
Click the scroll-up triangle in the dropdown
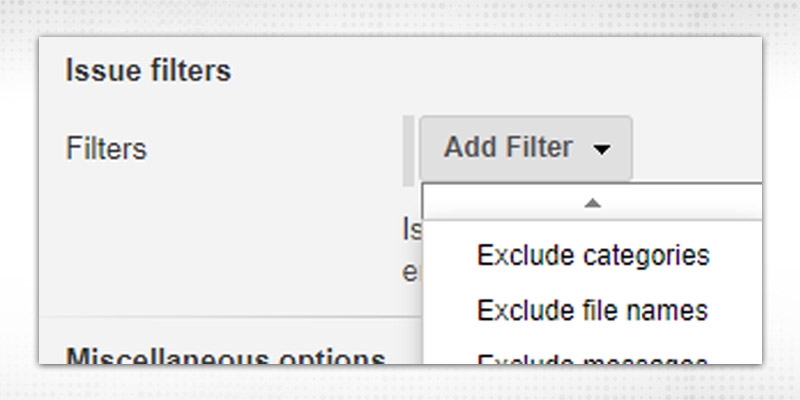tap(592, 203)
